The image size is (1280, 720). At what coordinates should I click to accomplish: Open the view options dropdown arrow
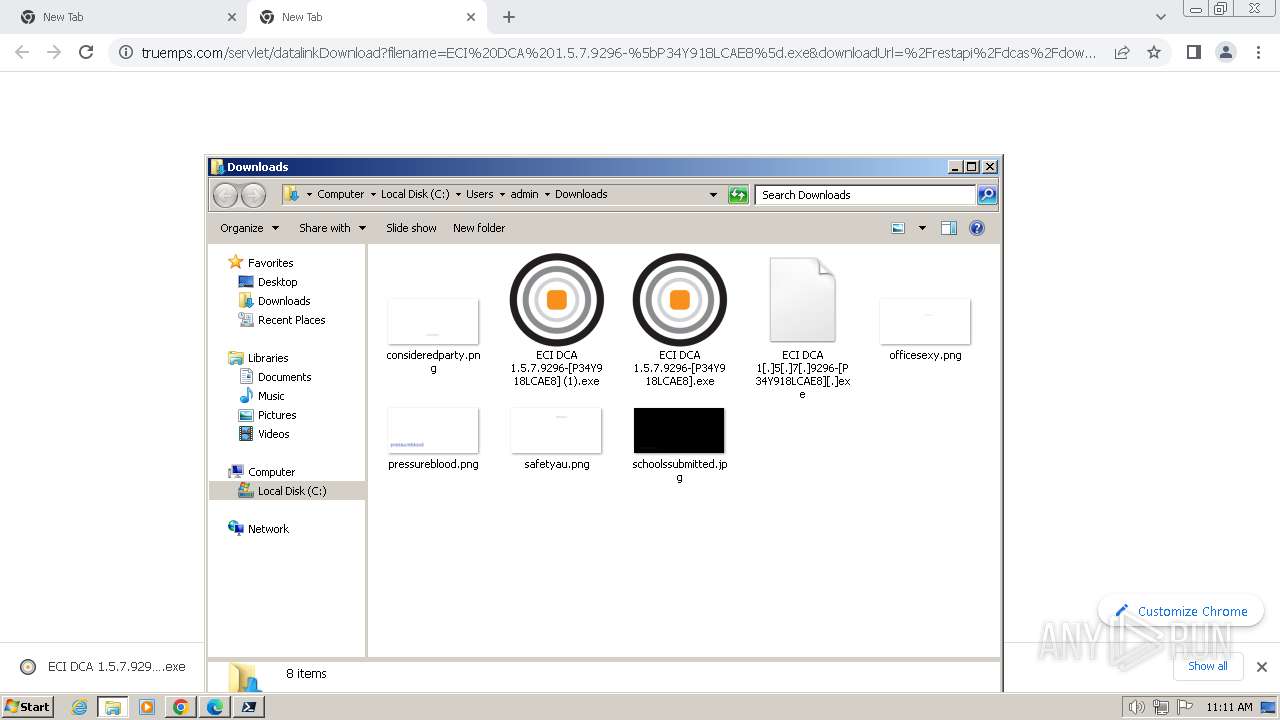point(922,228)
